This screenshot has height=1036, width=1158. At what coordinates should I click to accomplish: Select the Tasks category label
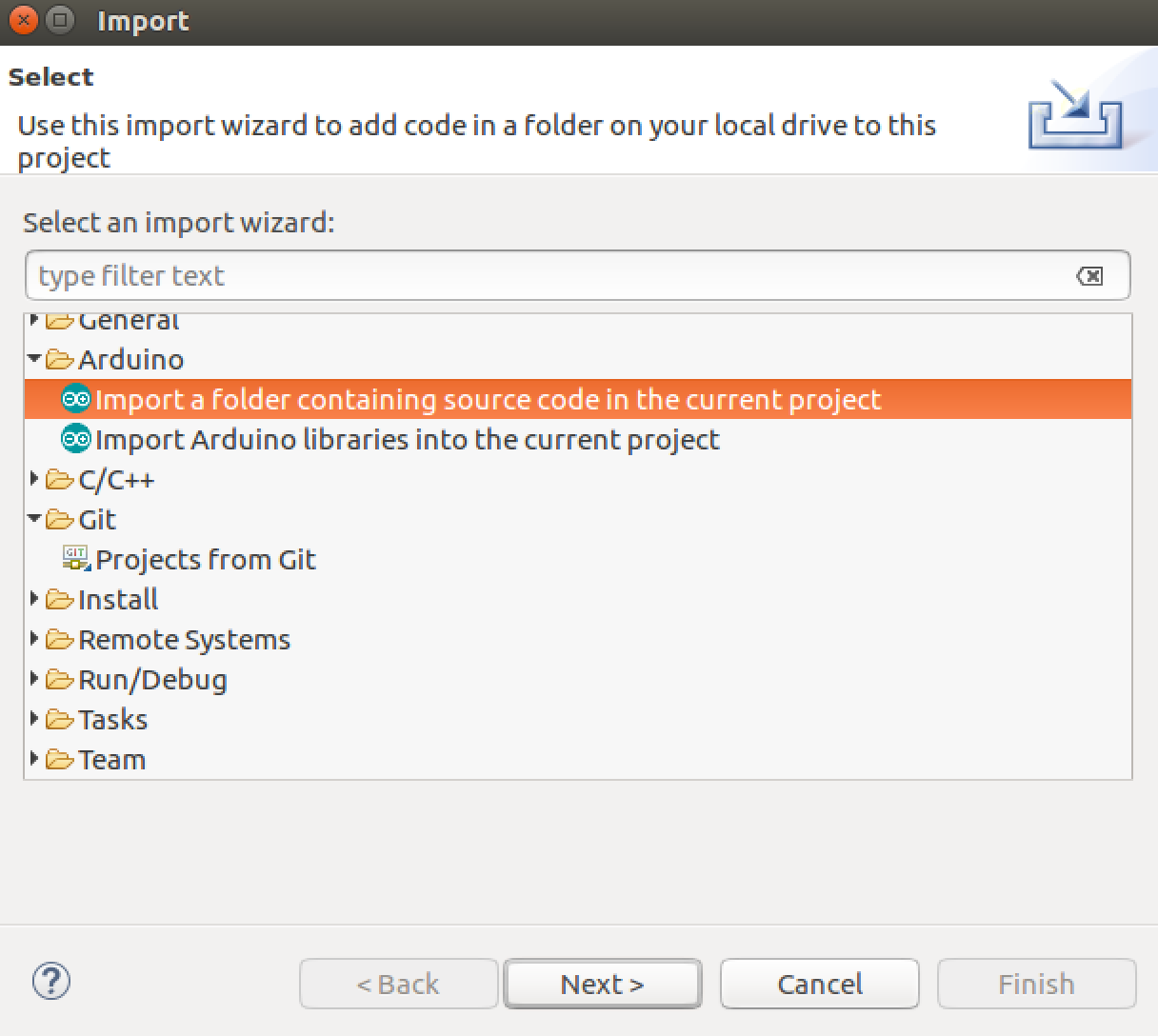point(112,720)
